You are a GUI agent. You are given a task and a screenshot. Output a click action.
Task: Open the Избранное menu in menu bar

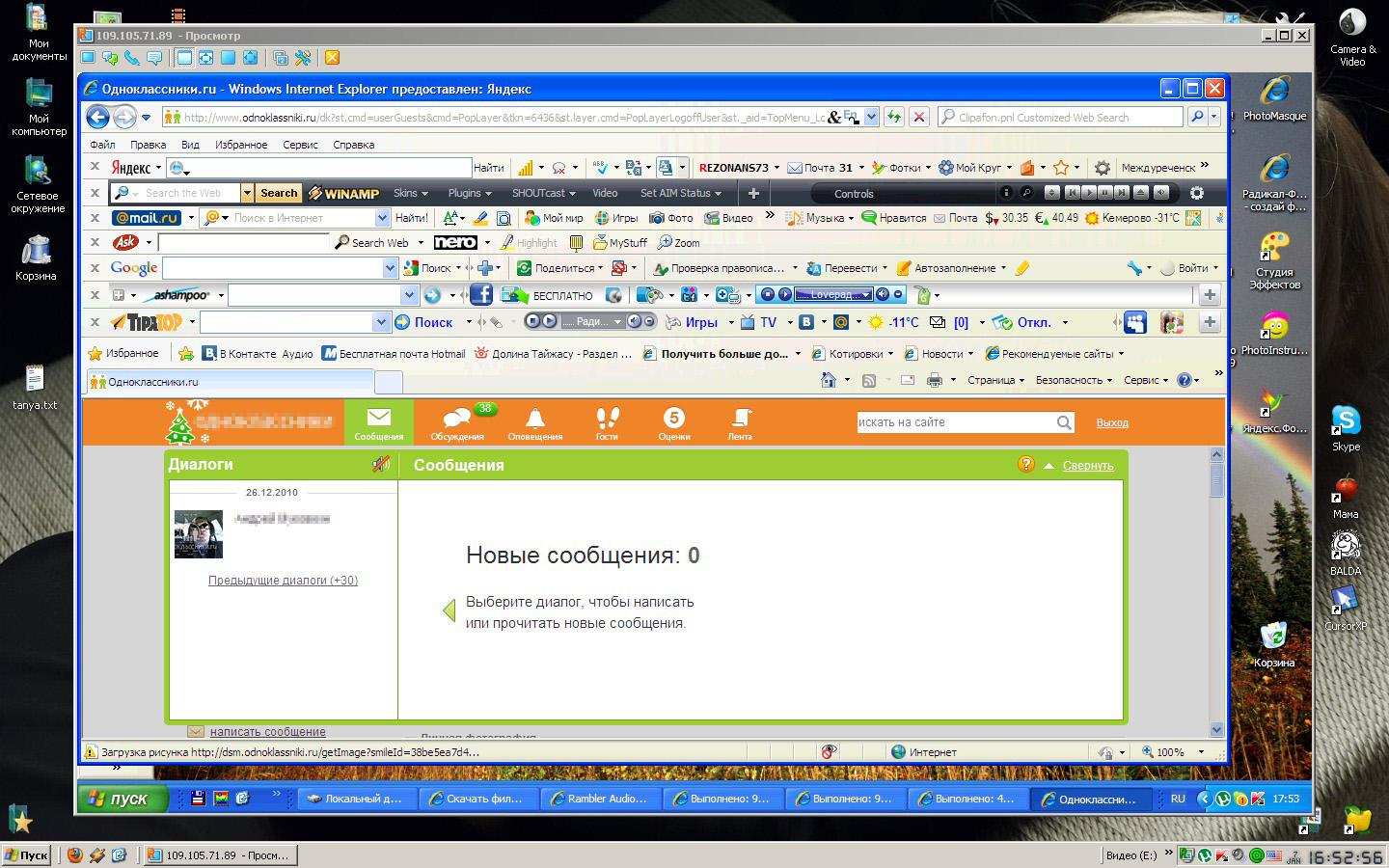click(241, 145)
